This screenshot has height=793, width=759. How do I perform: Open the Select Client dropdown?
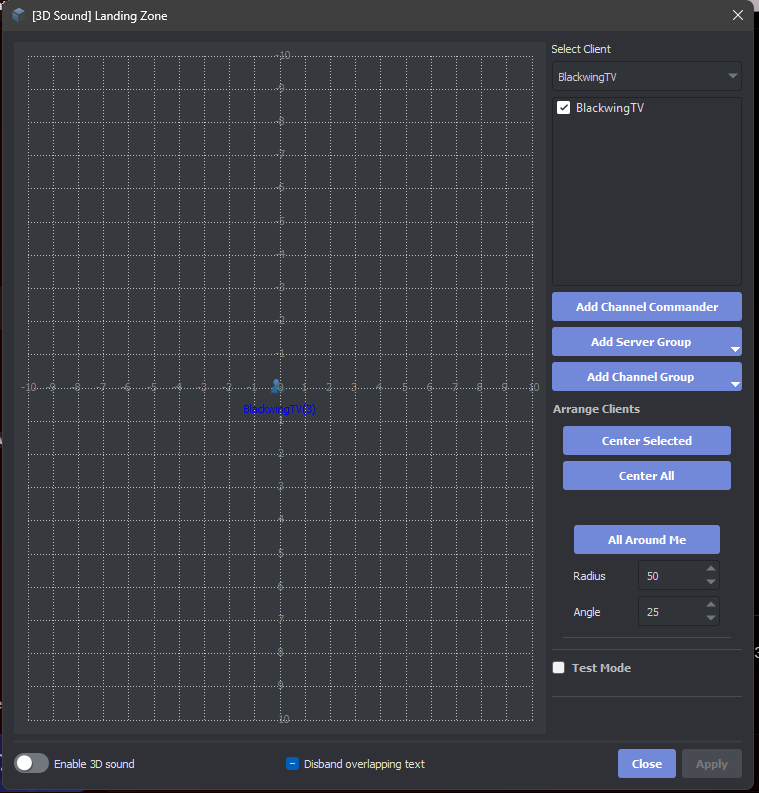coord(646,76)
